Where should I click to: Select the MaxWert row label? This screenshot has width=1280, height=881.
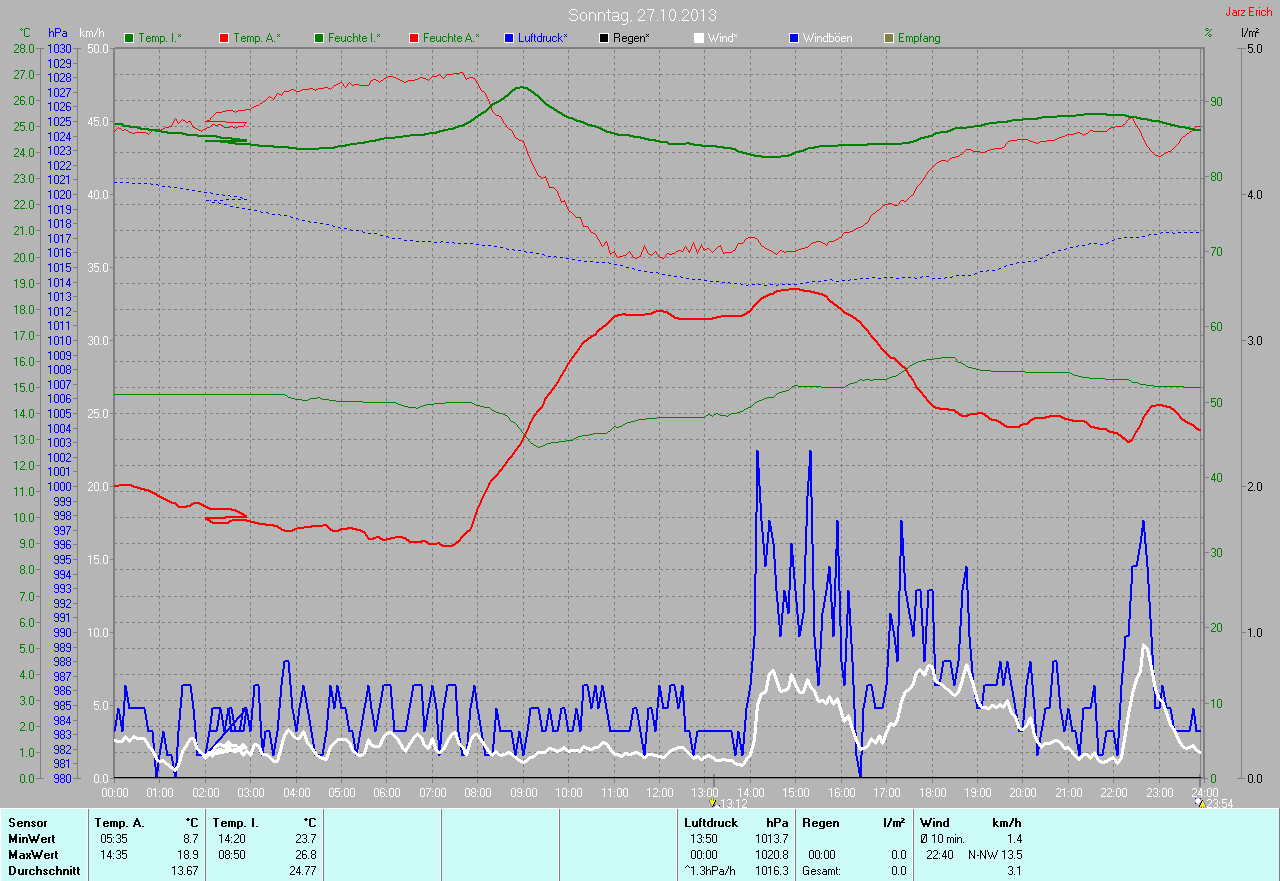point(33,855)
